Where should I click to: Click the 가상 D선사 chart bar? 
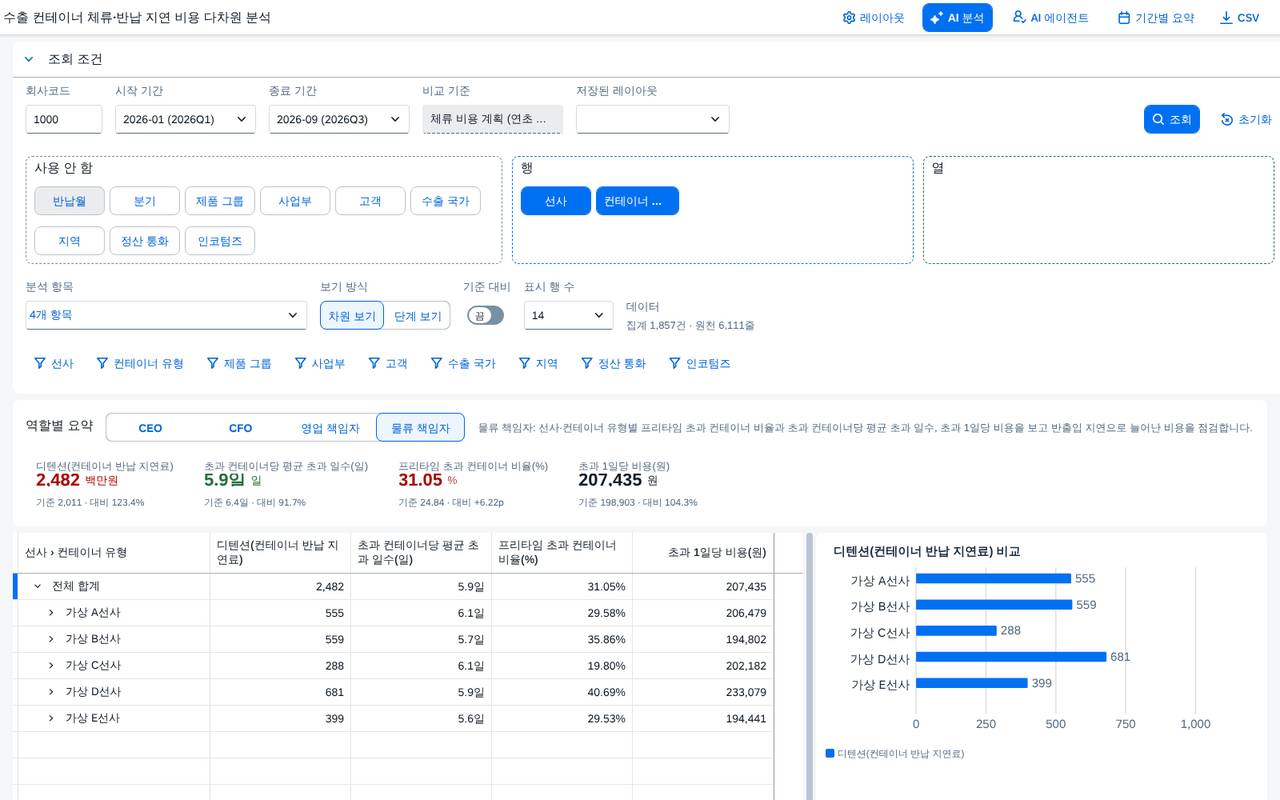coord(1011,657)
